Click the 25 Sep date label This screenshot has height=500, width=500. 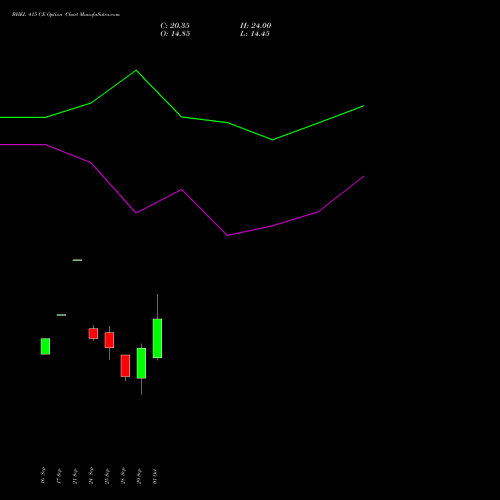(107, 476)
